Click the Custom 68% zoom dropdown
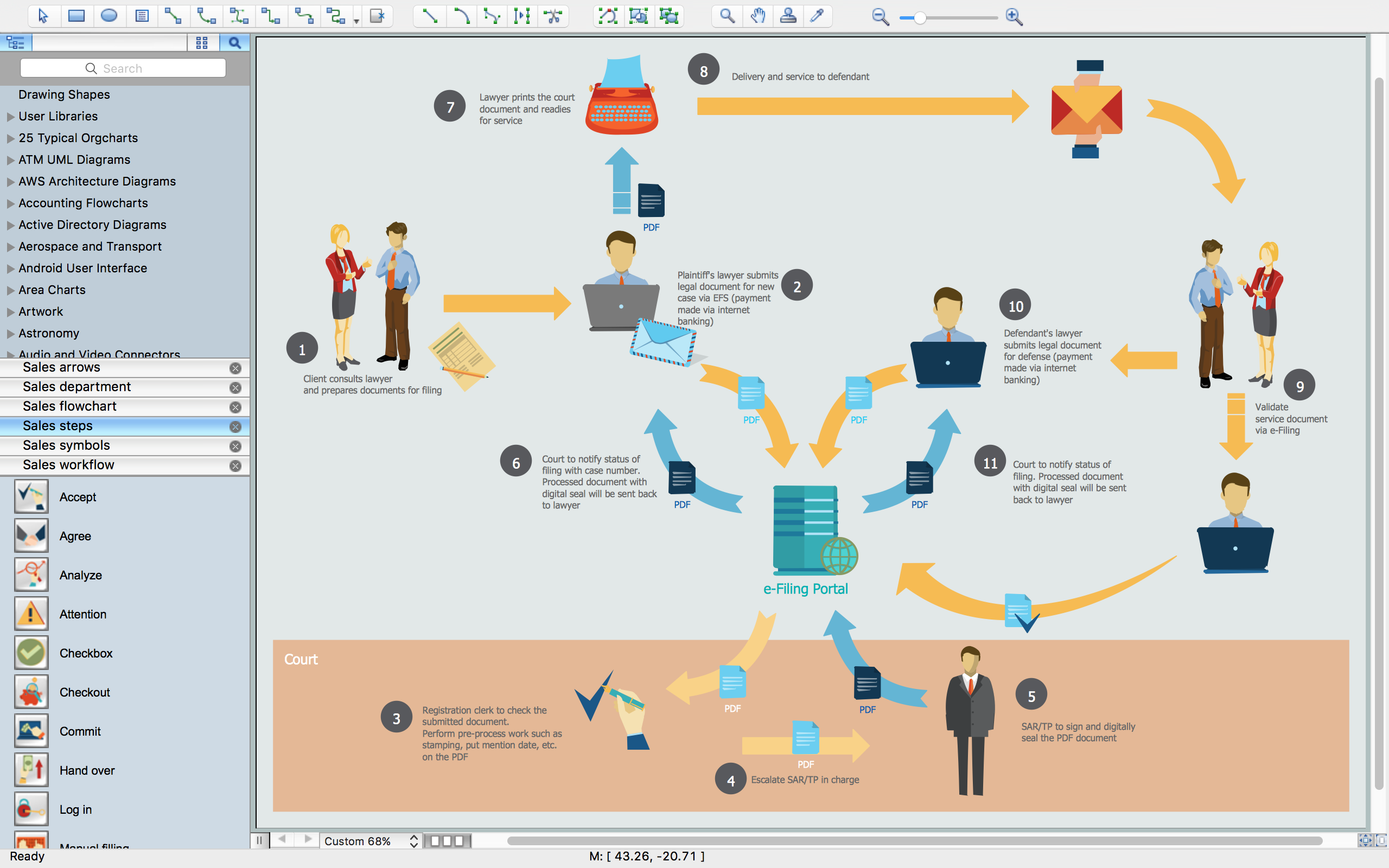Viewport: 1389px width, 868px height. (x=371, y=840)
